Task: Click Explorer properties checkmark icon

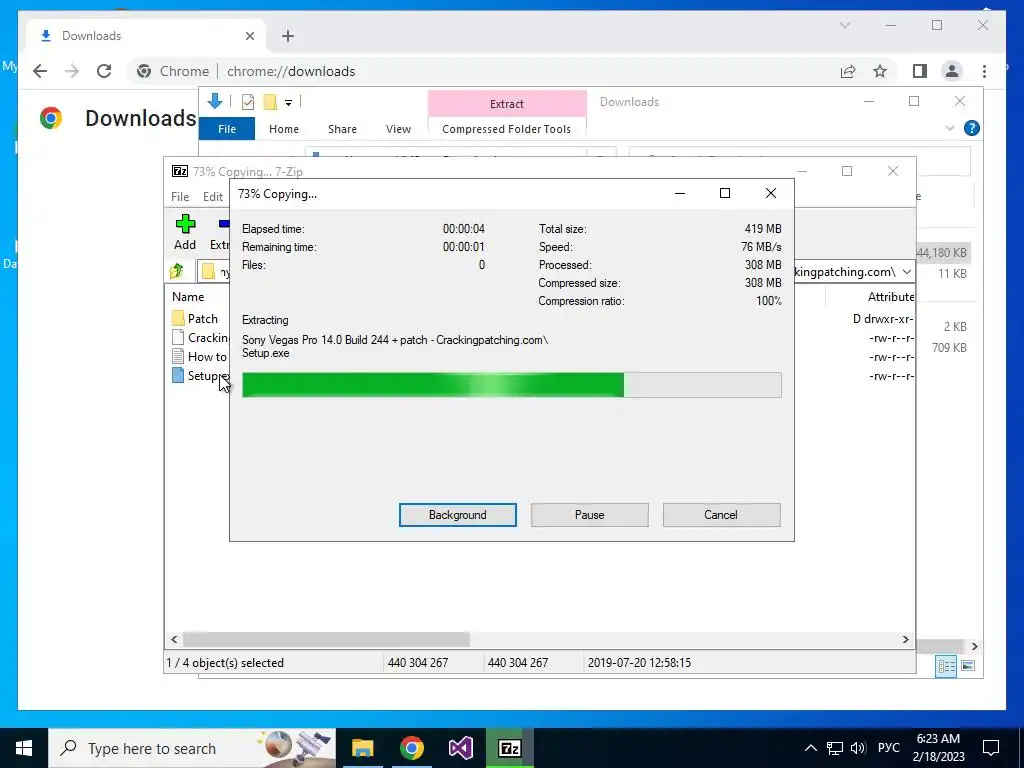Action: click(248, 101)
